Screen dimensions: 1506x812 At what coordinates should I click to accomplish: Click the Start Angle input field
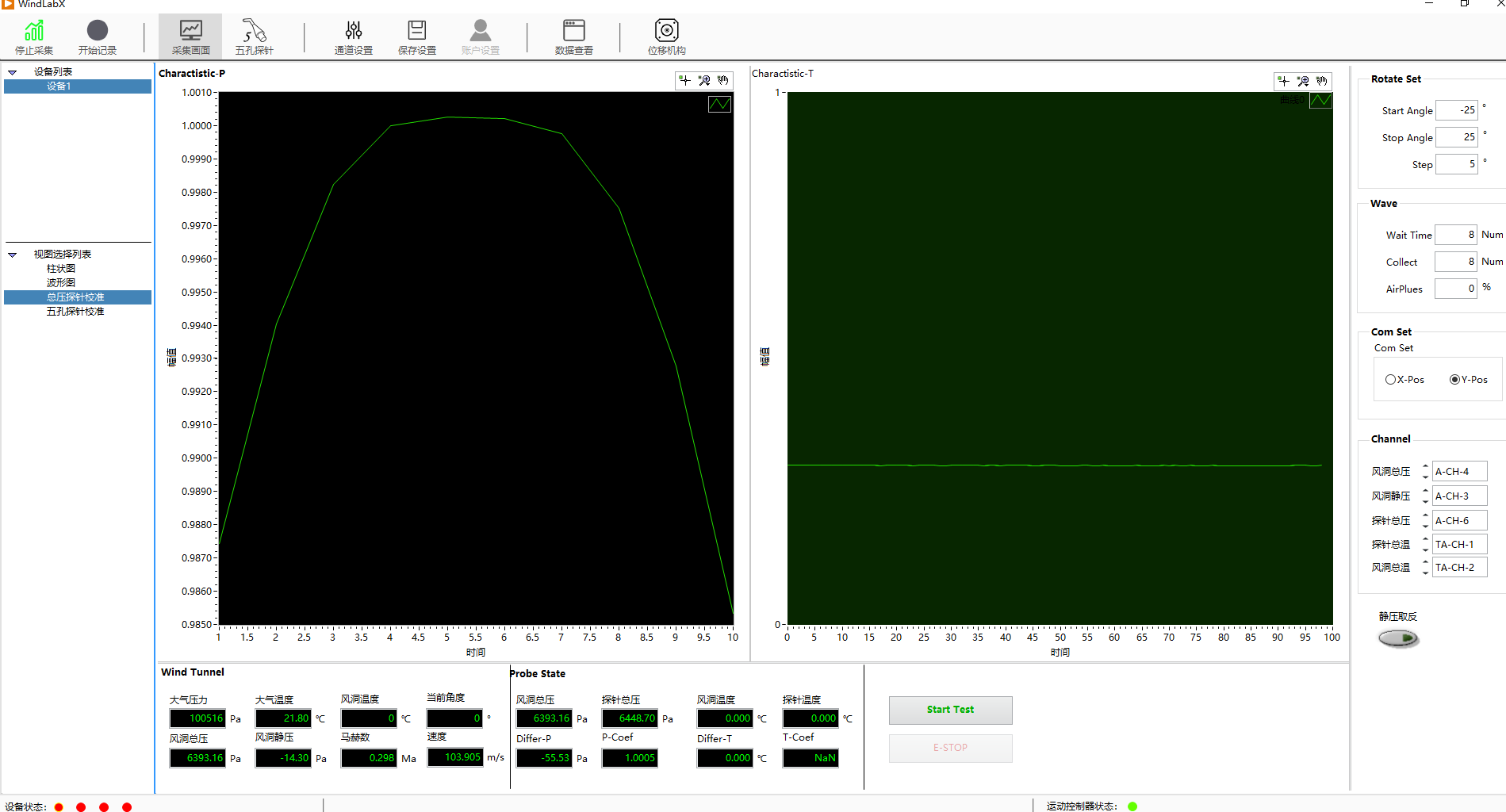tap(1457, 110)
